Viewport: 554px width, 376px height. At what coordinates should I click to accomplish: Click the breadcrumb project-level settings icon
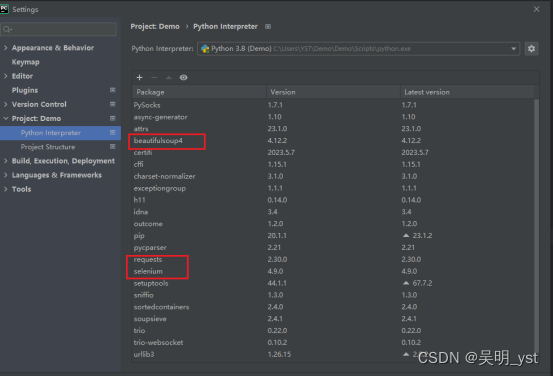pos(268,27)
